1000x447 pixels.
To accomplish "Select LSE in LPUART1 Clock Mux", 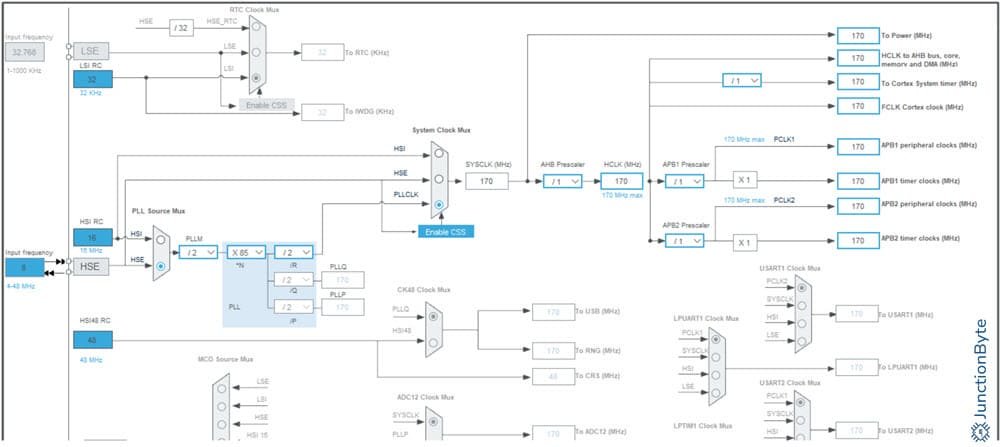I will [716, 393].
